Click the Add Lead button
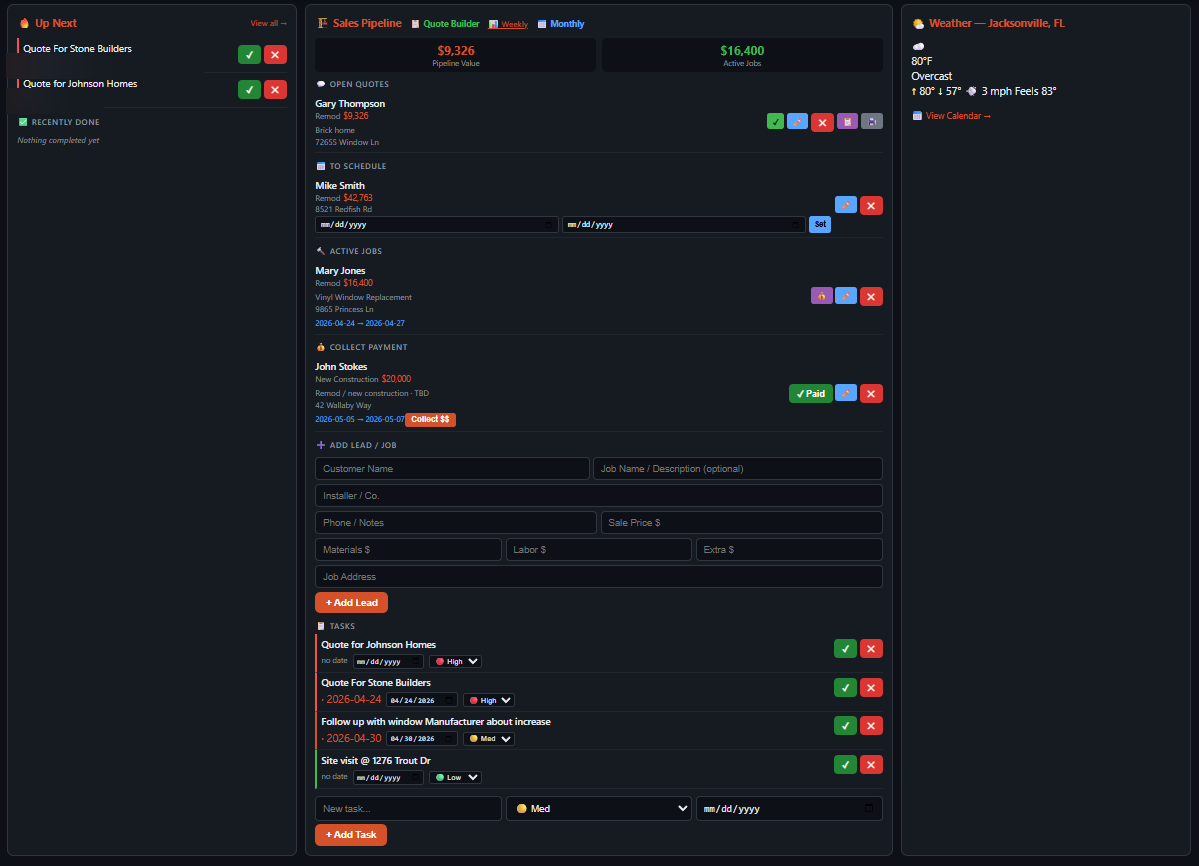 (351, 603)
